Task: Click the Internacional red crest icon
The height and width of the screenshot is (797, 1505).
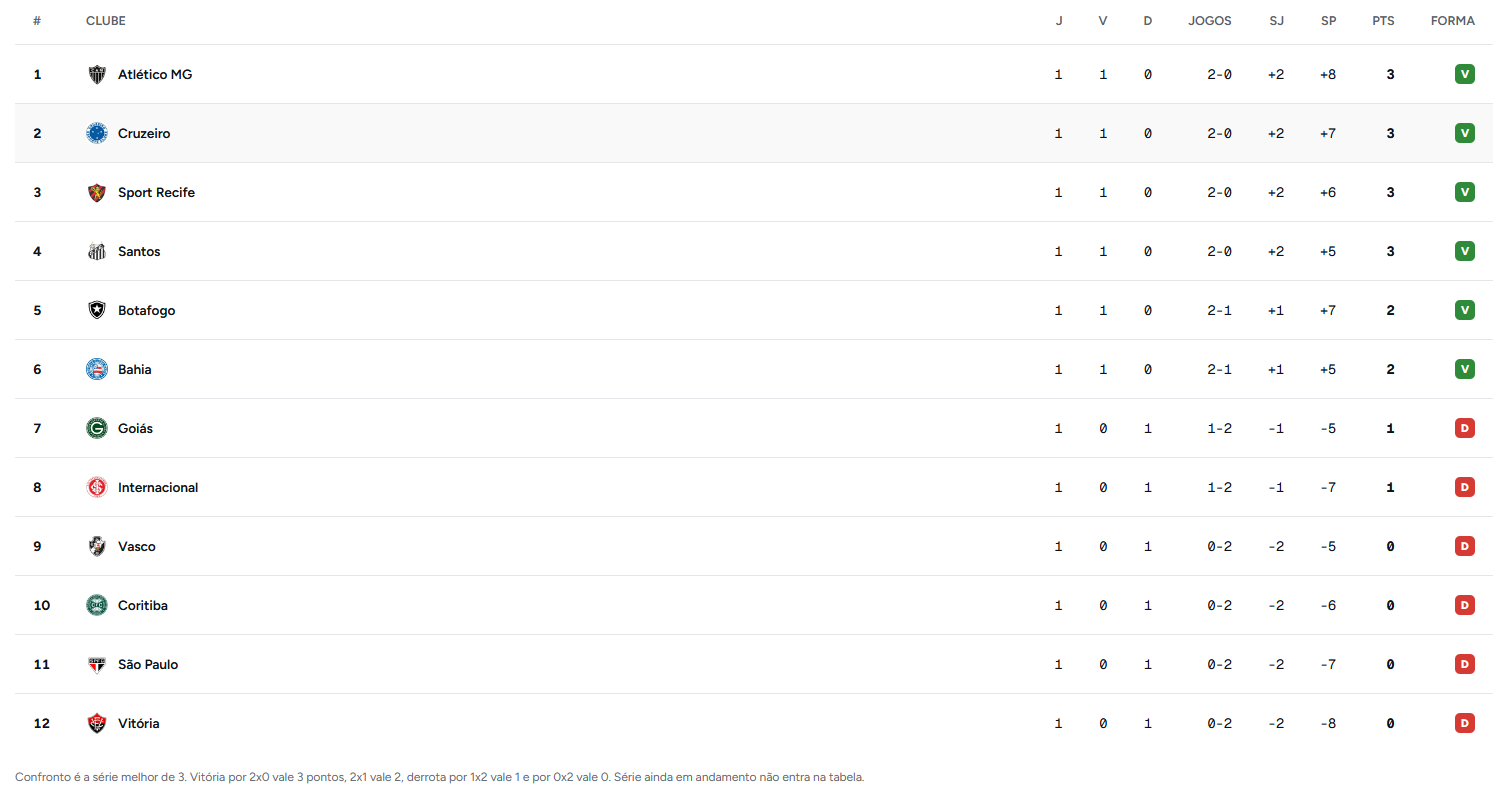Action: [96, 487]
